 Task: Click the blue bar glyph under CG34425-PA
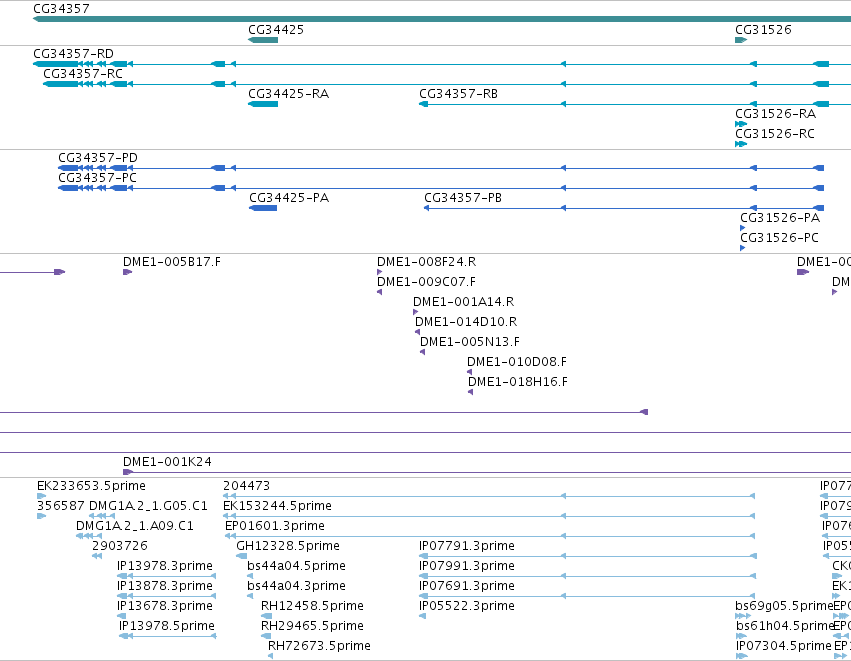[x=263, y=208]
